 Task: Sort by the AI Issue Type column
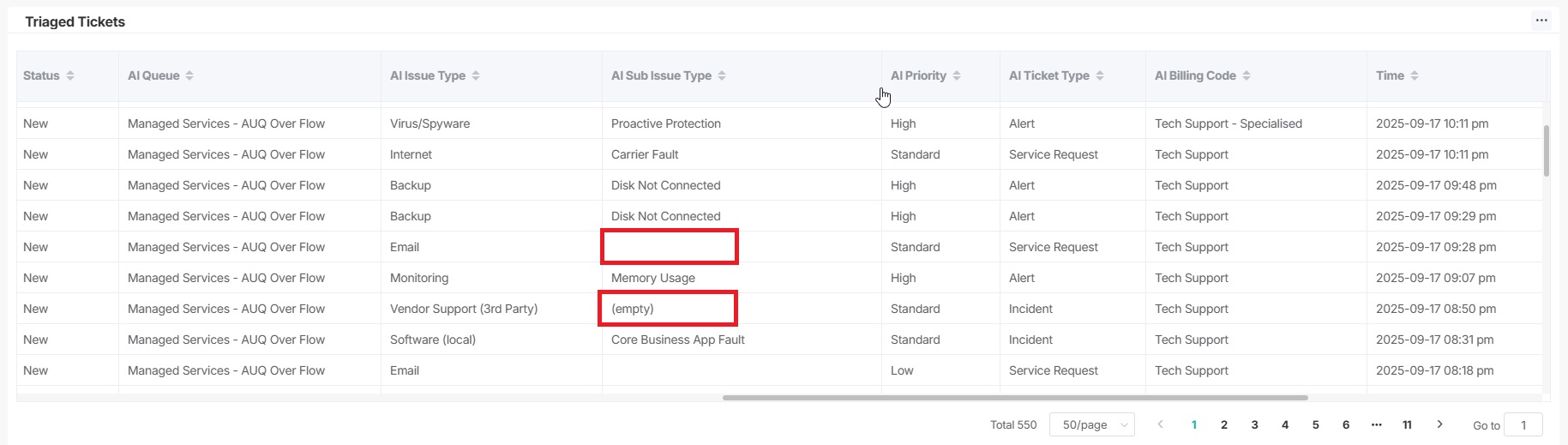coord(476,75)
